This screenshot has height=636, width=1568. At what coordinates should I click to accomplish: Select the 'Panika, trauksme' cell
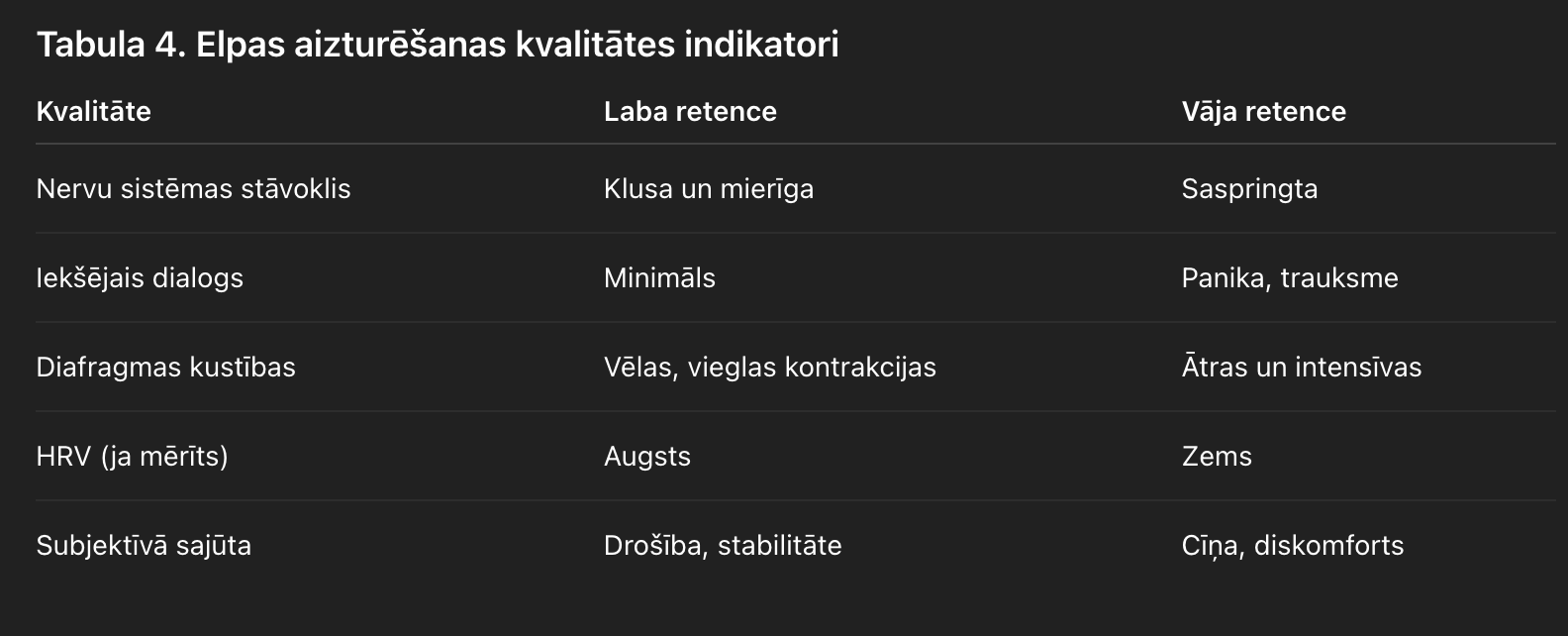tap(1290, 277)
